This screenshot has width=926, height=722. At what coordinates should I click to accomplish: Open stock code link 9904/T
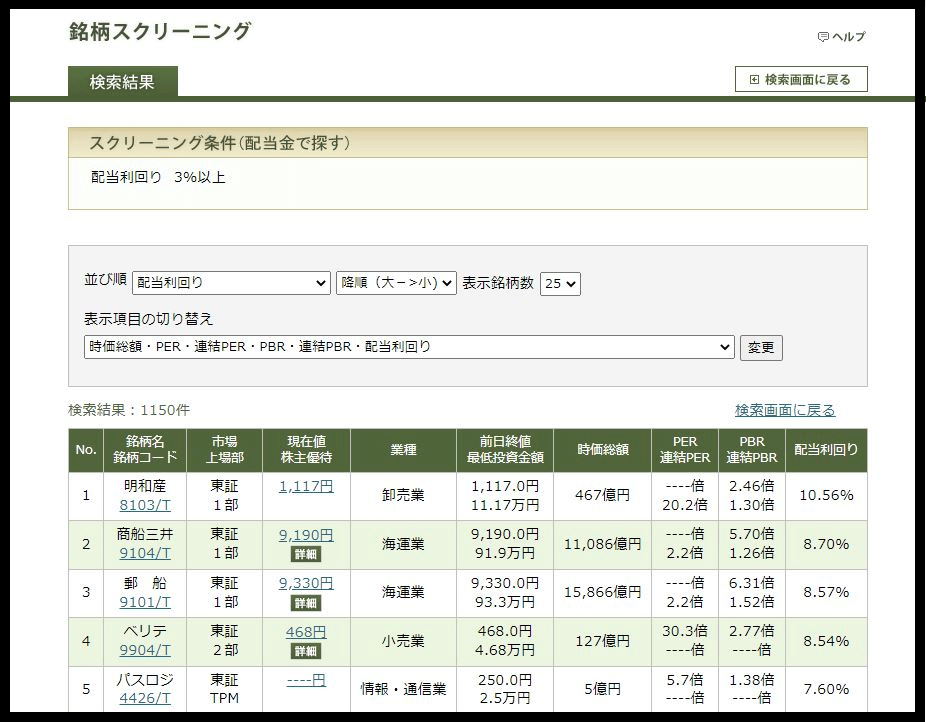point(145,650)
